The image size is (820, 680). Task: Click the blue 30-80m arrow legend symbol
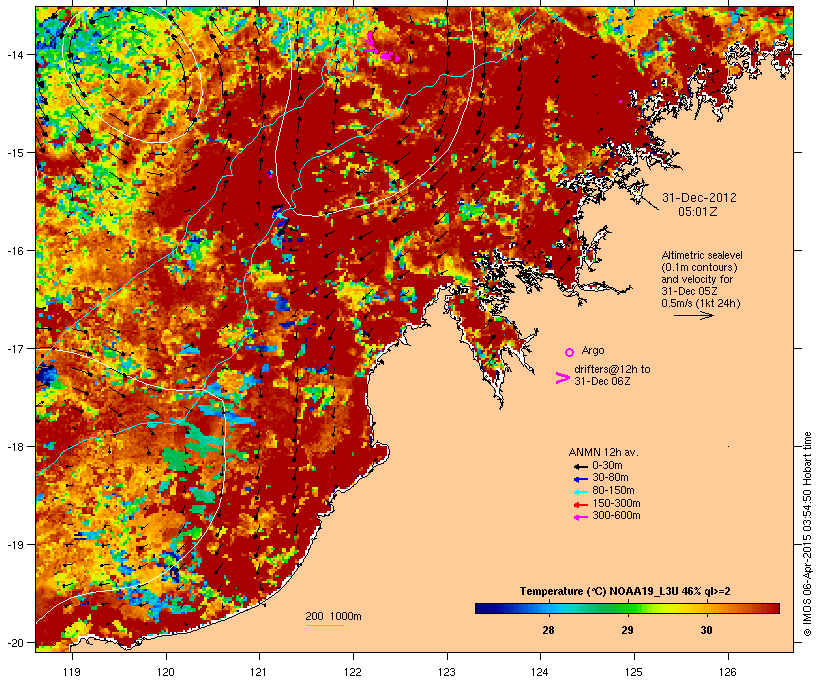pyautogui.click(x=580, y=479)
